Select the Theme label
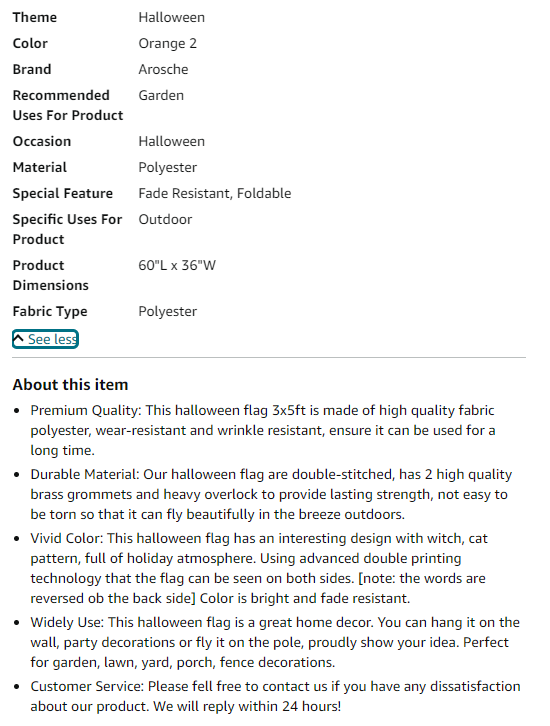Image resolution: width=550 pixels, height=726 pixels. (35, 18)
